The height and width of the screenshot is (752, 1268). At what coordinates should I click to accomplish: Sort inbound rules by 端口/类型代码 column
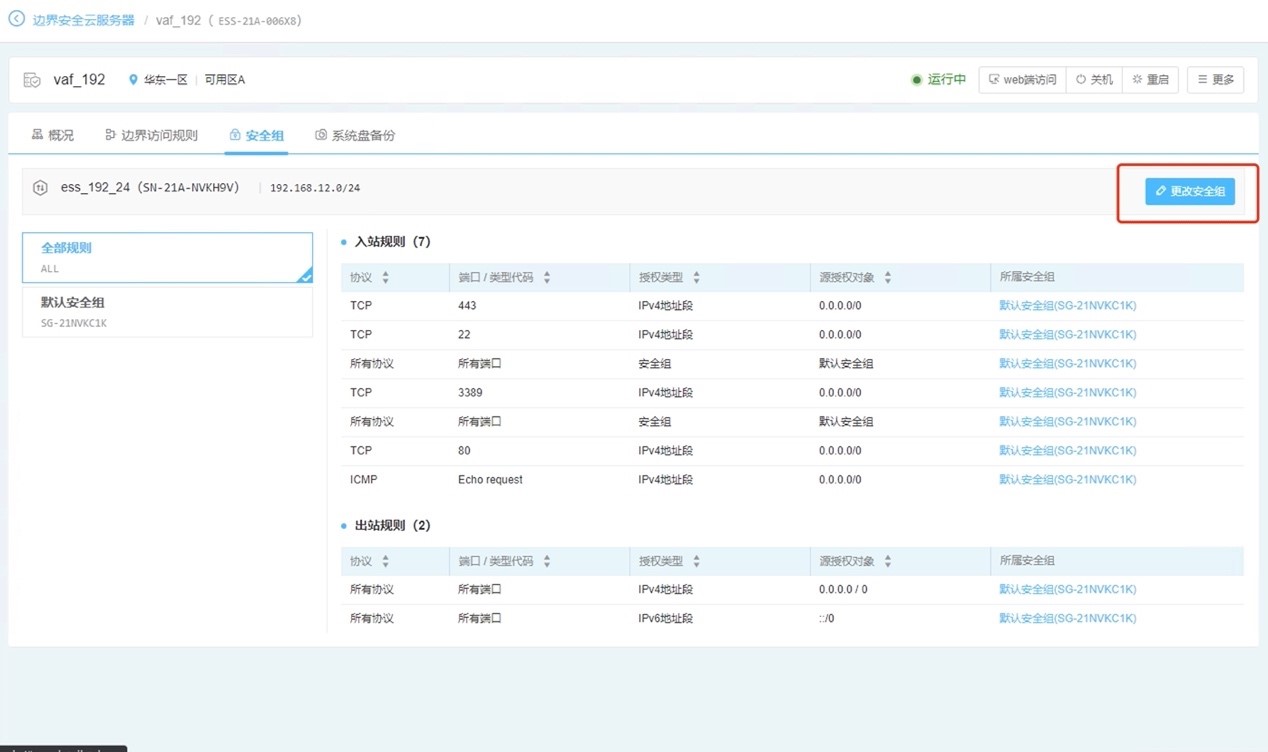coord(546,277)
